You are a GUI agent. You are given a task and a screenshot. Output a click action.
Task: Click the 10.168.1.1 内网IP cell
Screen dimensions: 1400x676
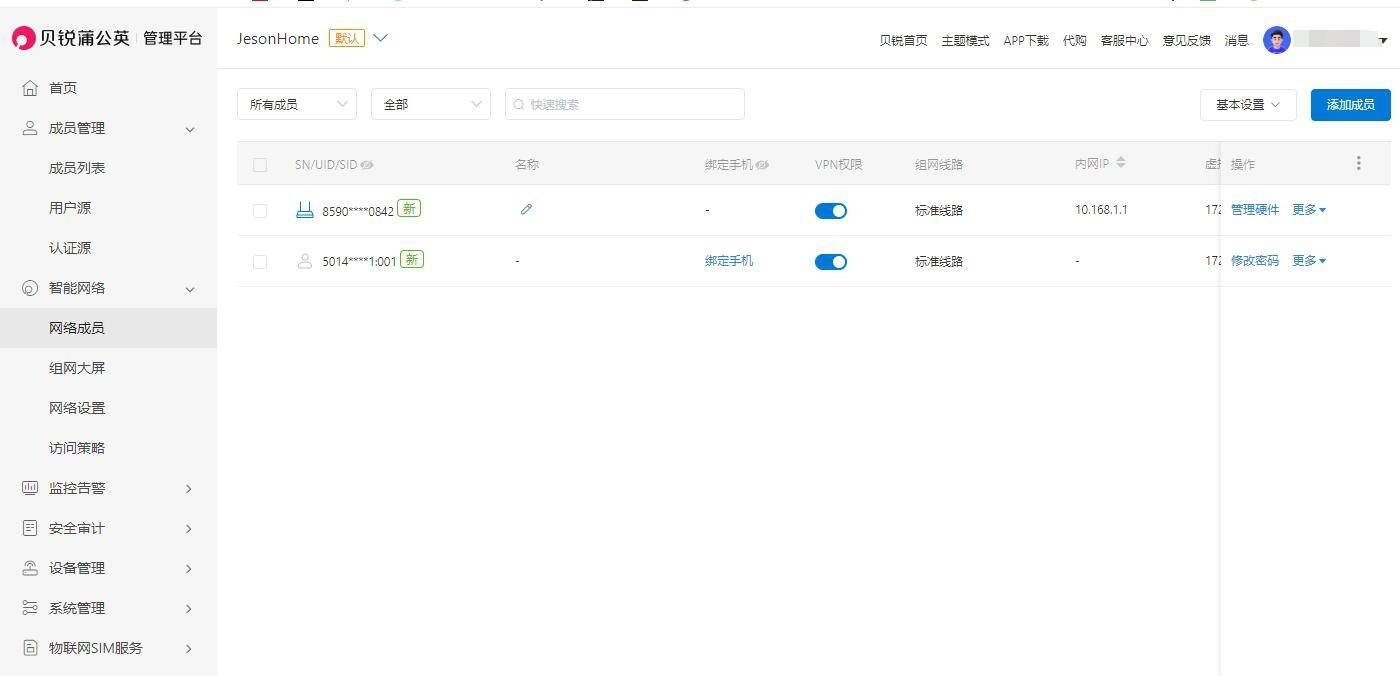[1101, 210]
